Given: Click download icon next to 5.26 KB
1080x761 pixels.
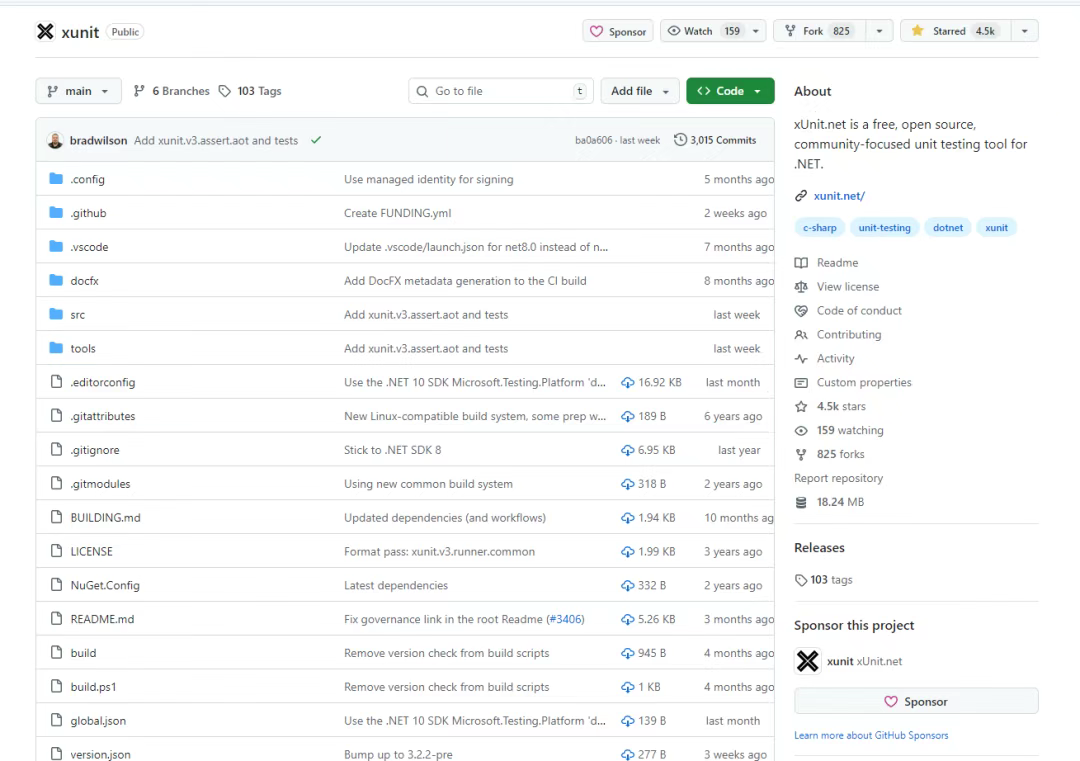Looking at the screenshot, I should tap(627, 619).
